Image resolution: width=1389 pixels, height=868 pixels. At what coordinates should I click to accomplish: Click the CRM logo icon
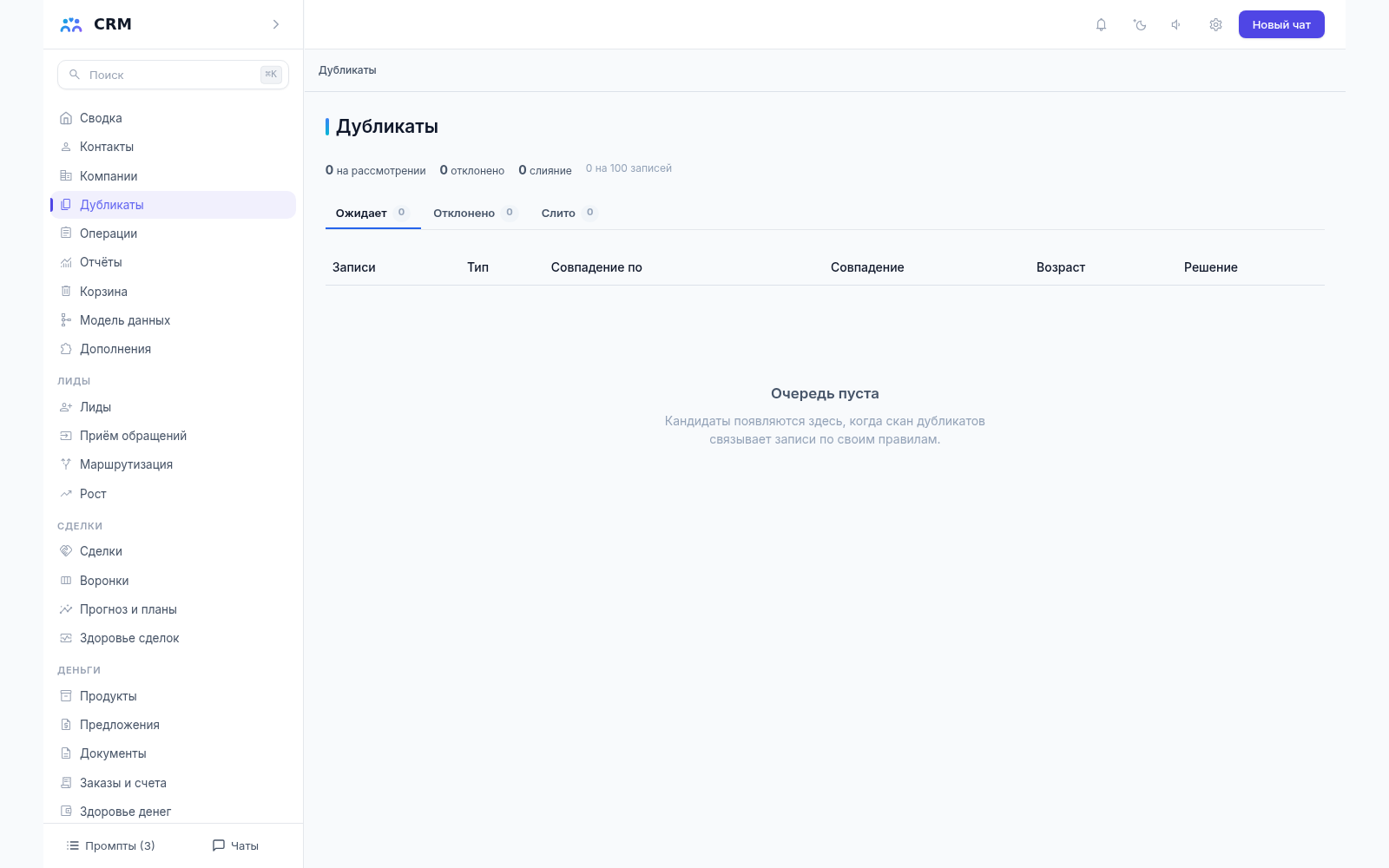pos(71,24)
